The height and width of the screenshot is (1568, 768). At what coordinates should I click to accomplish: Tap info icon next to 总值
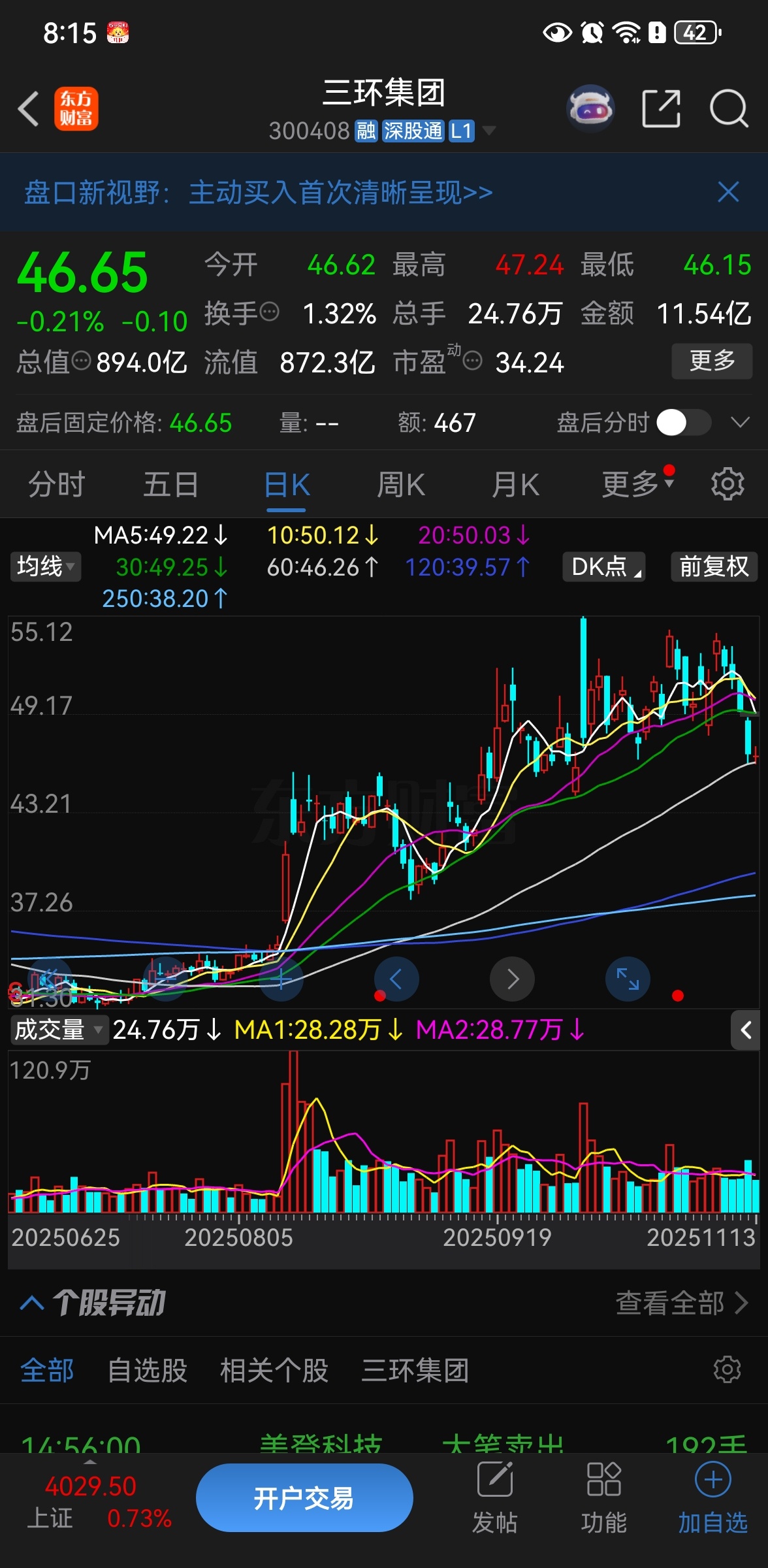tap(81, 361)
